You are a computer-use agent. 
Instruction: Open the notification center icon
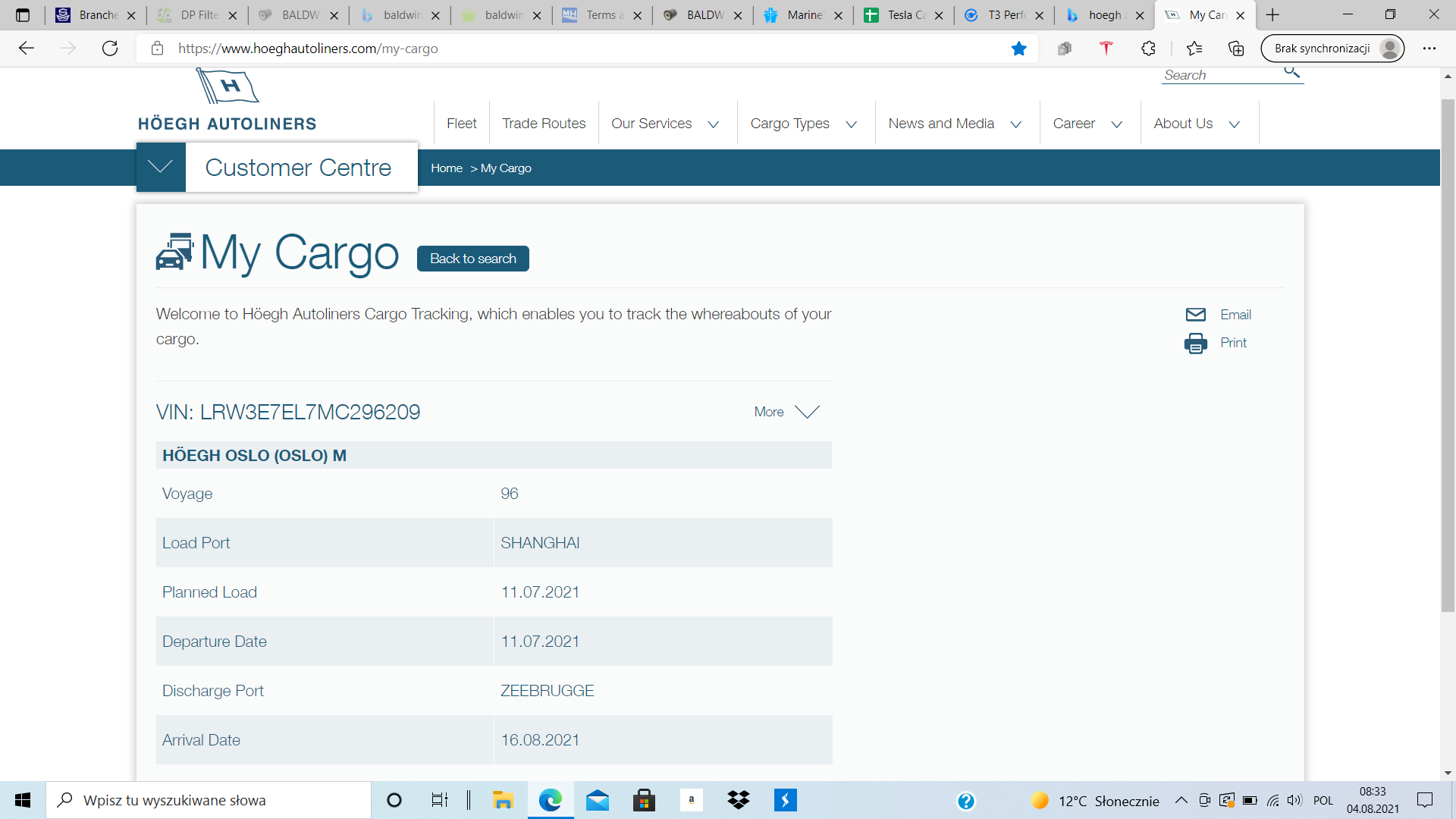click(1425, 800)
